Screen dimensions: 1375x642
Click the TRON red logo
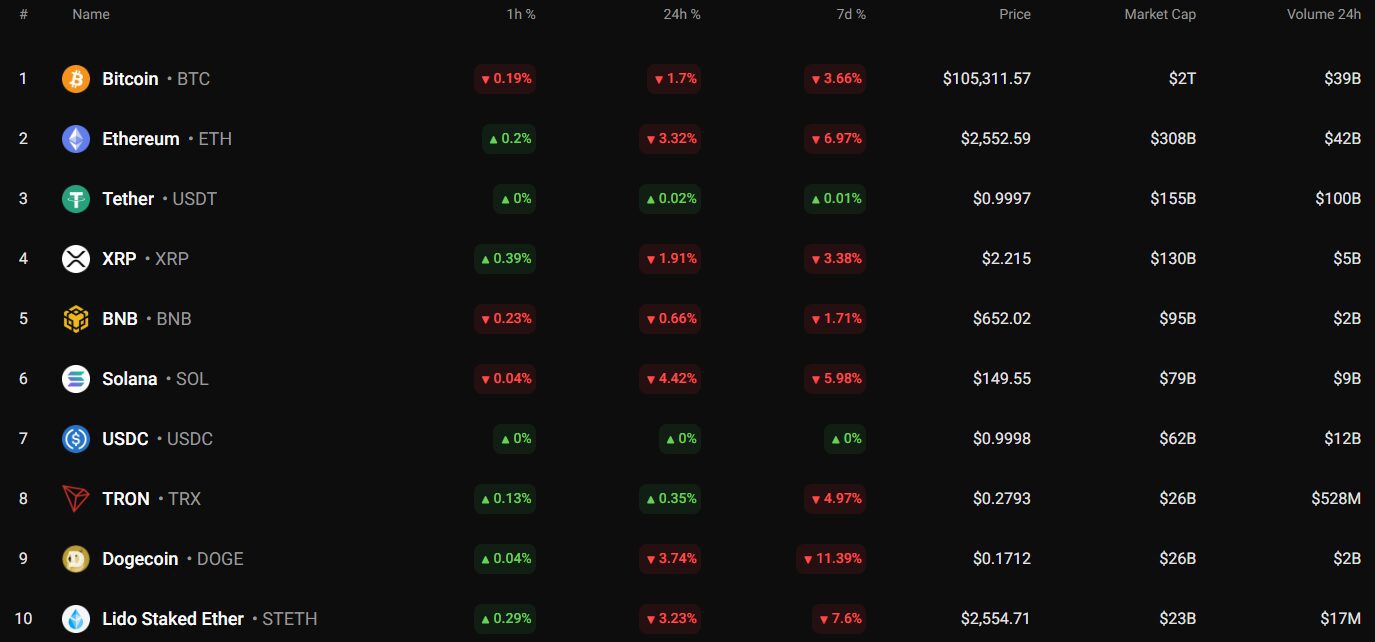[x=76, y=498]
